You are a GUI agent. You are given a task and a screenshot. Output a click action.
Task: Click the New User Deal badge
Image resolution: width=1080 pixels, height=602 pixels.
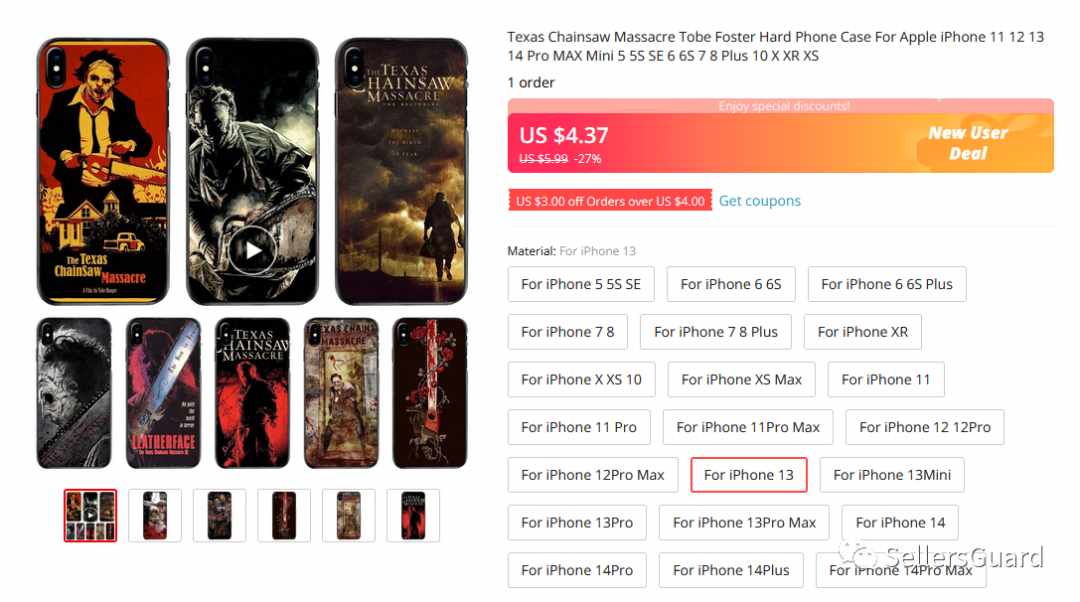point(968,143)
